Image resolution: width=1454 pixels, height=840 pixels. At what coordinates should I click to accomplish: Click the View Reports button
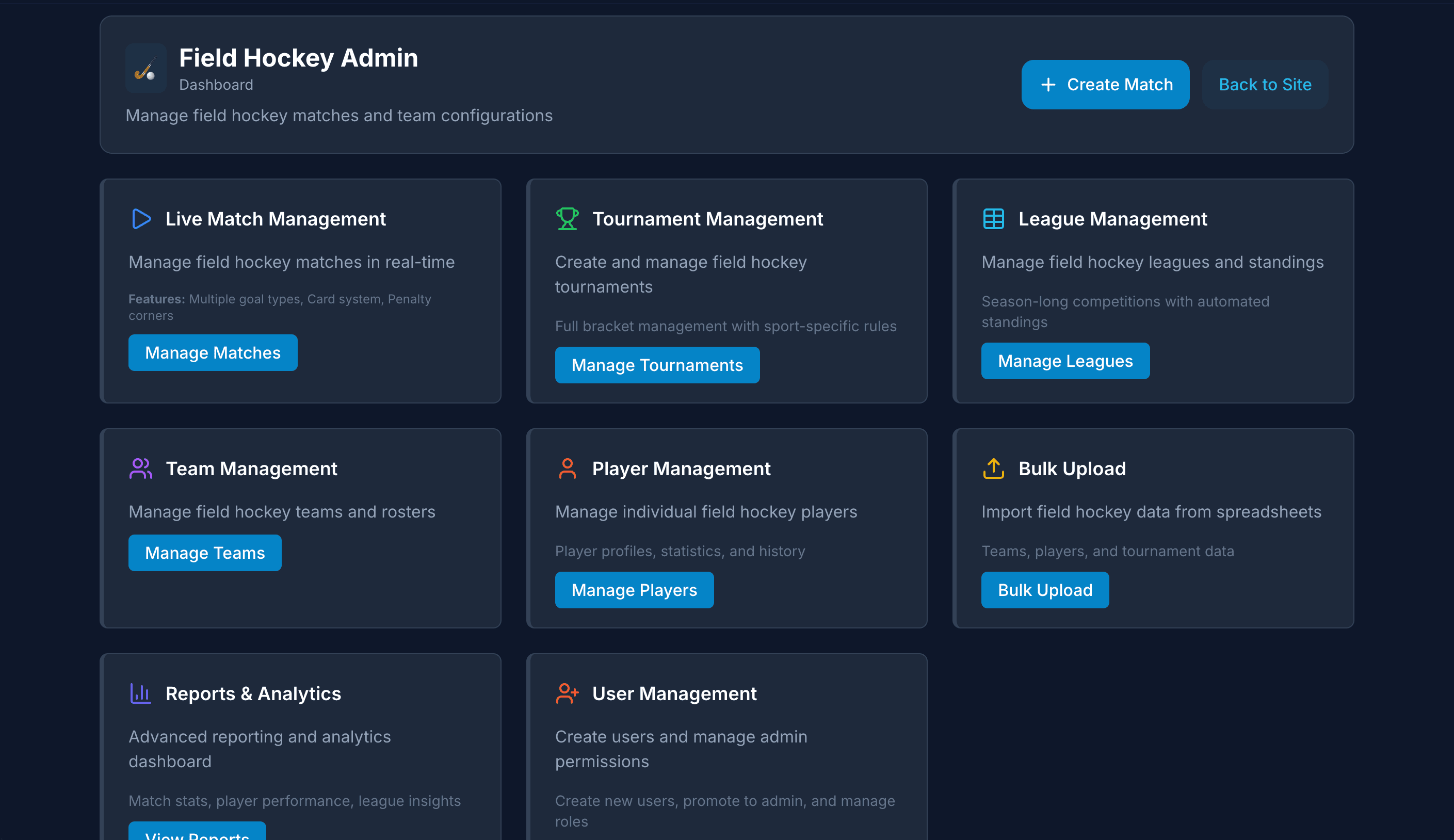click(x=197, y=832)
